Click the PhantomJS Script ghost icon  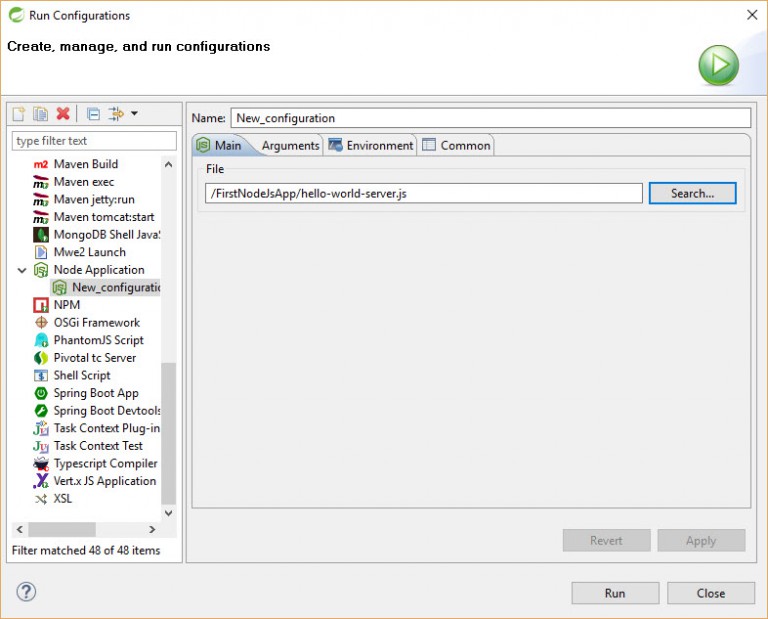coord(41,340)
